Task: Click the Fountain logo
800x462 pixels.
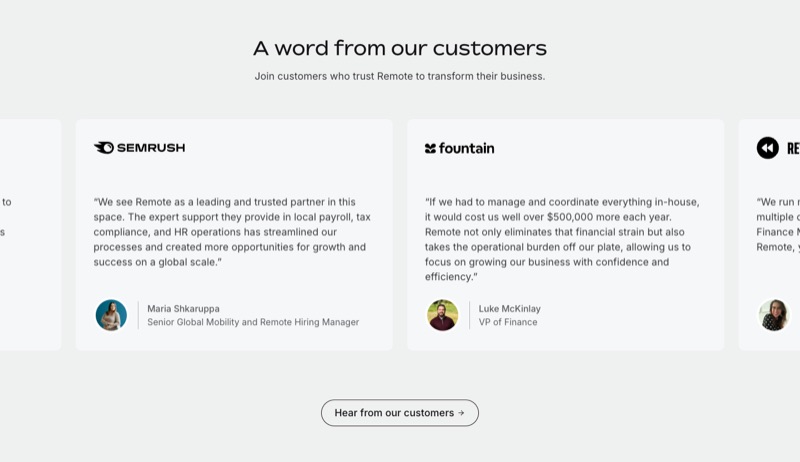Action: click(x=460, y=148)
